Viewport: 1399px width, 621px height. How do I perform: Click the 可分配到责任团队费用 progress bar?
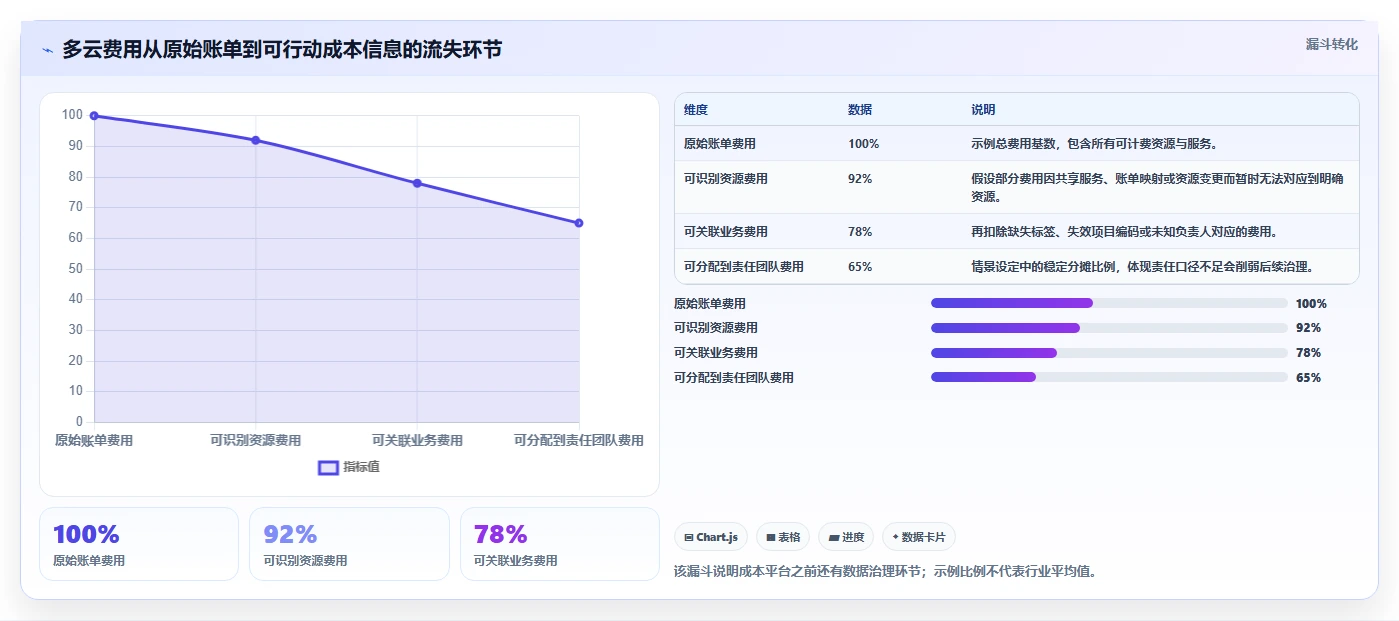(1109, 377)
